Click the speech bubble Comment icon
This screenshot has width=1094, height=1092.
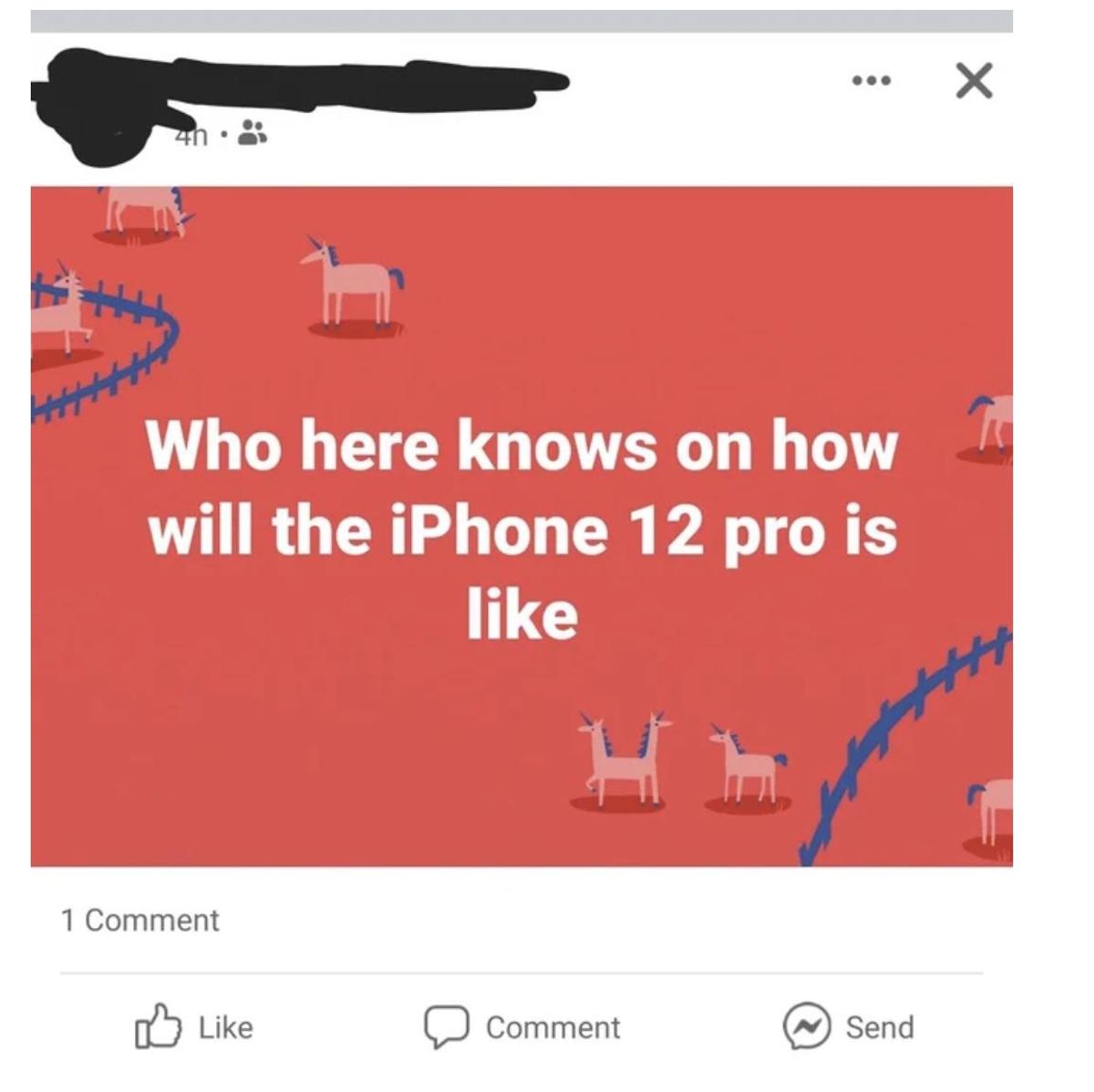(x=446, y=1027)
